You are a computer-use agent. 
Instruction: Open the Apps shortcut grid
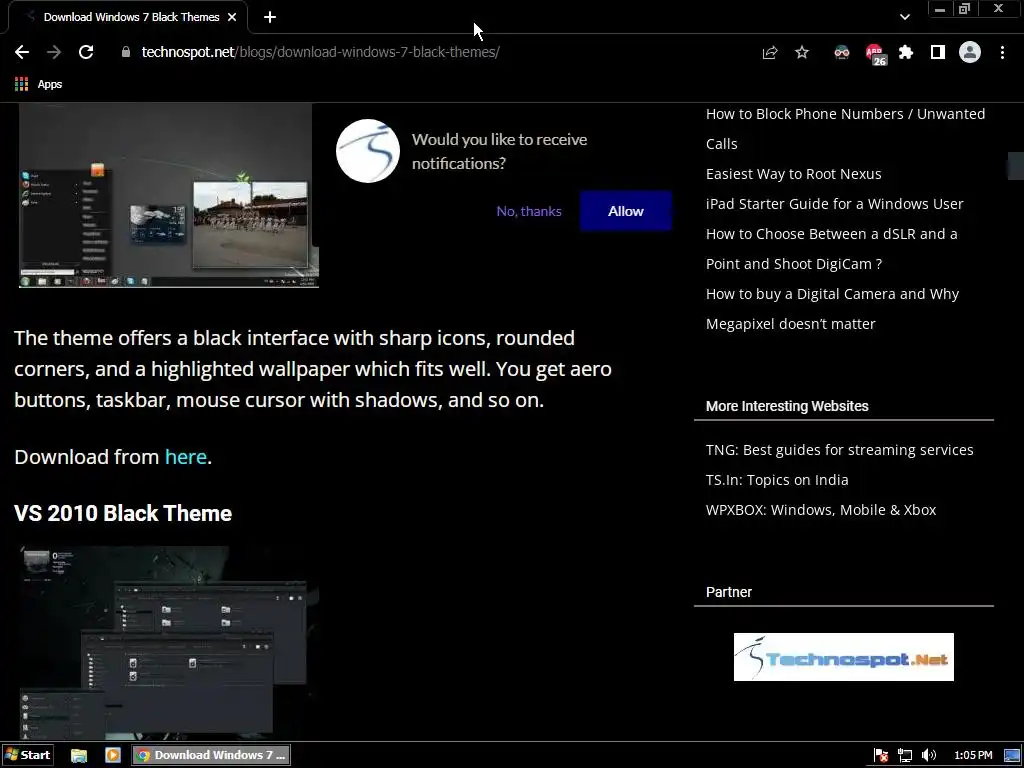coord(39,84)
